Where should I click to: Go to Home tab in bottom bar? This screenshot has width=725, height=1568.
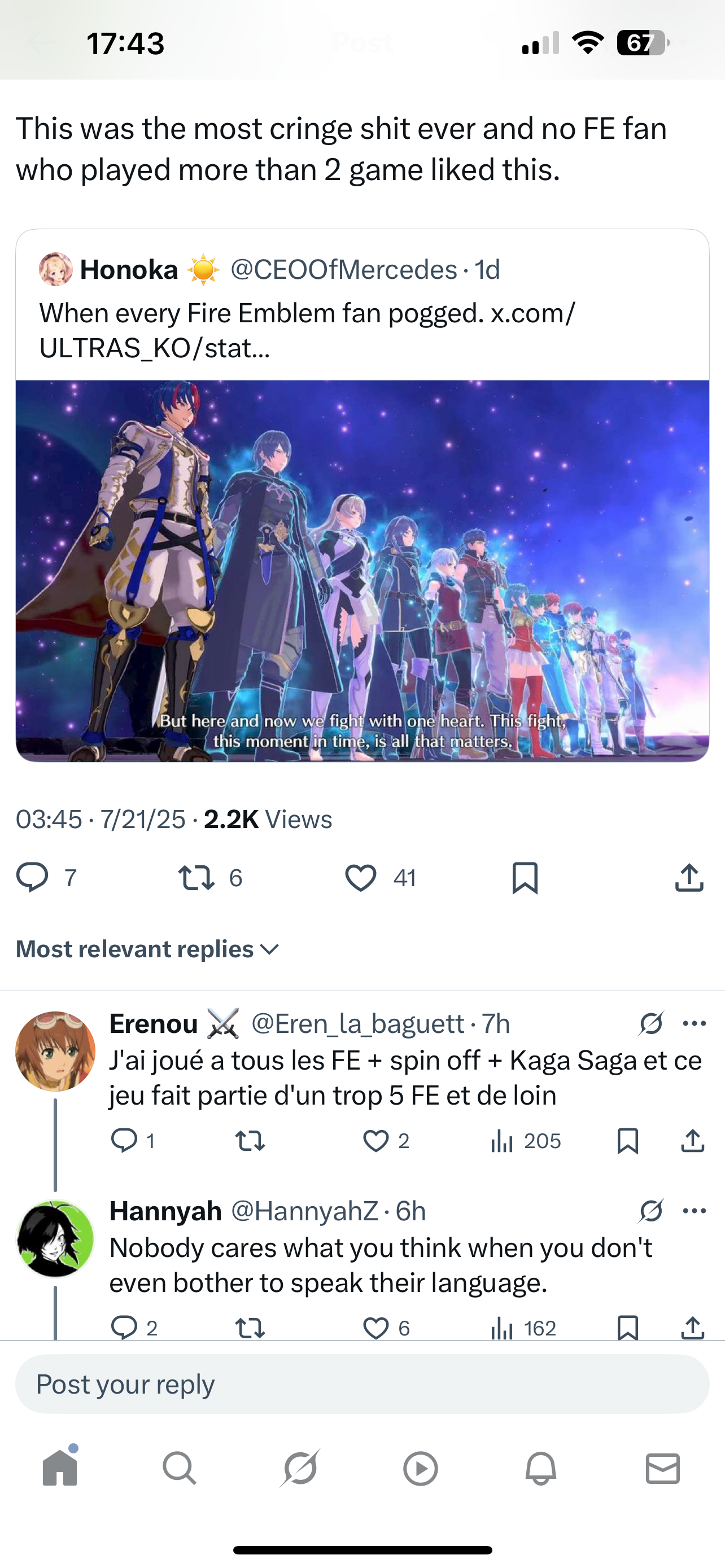tap(60, 1468)
